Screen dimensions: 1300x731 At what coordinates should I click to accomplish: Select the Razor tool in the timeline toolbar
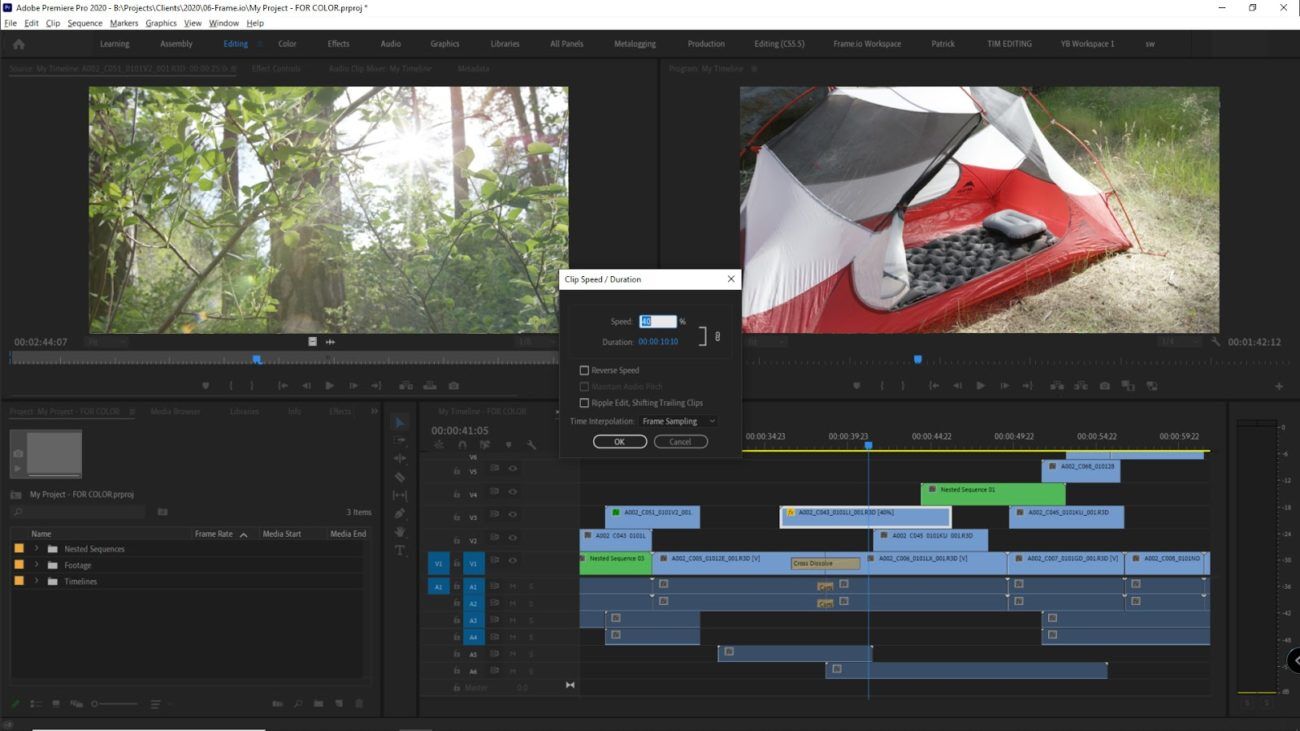[400, 477]
